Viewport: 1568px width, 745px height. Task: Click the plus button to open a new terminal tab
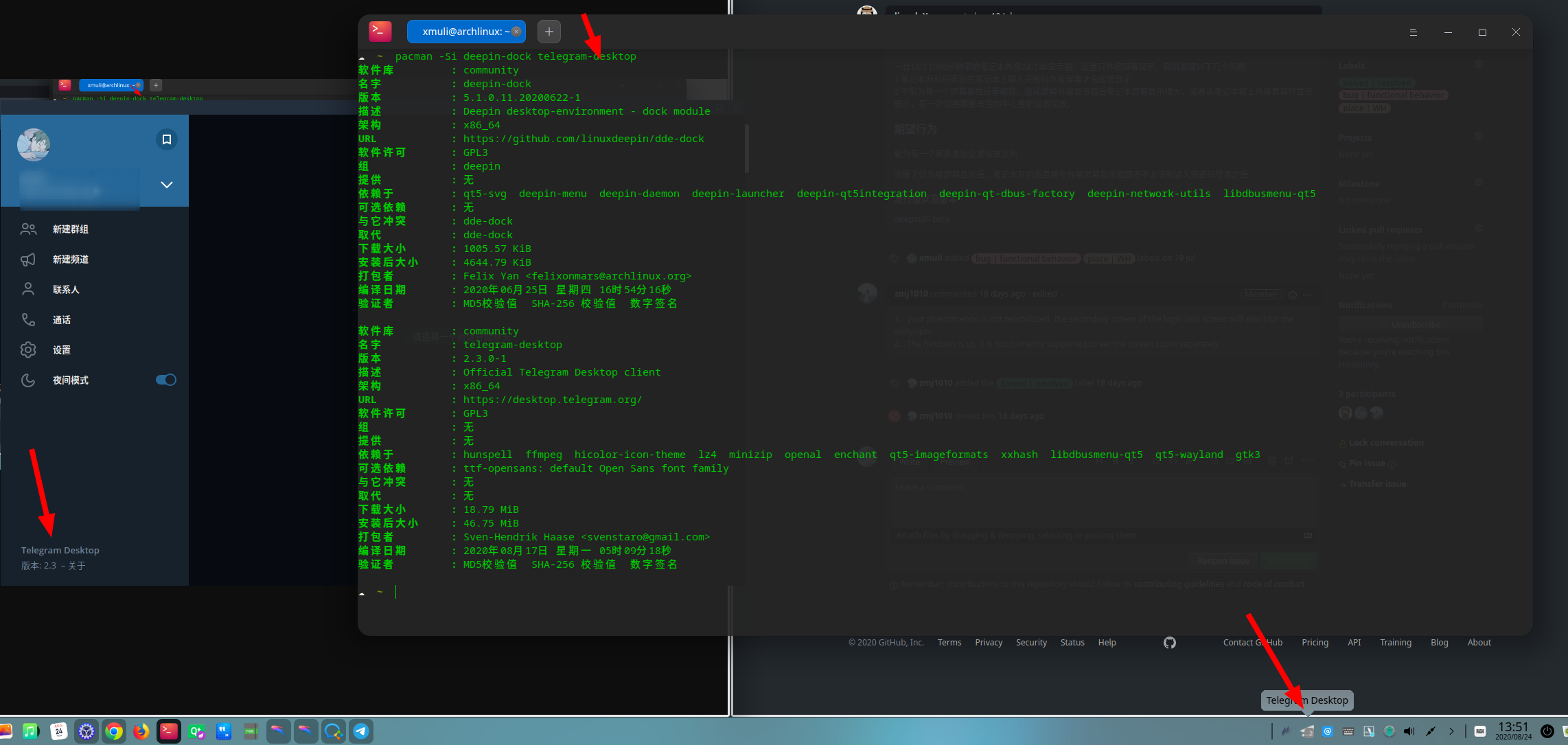click(548, 31)
